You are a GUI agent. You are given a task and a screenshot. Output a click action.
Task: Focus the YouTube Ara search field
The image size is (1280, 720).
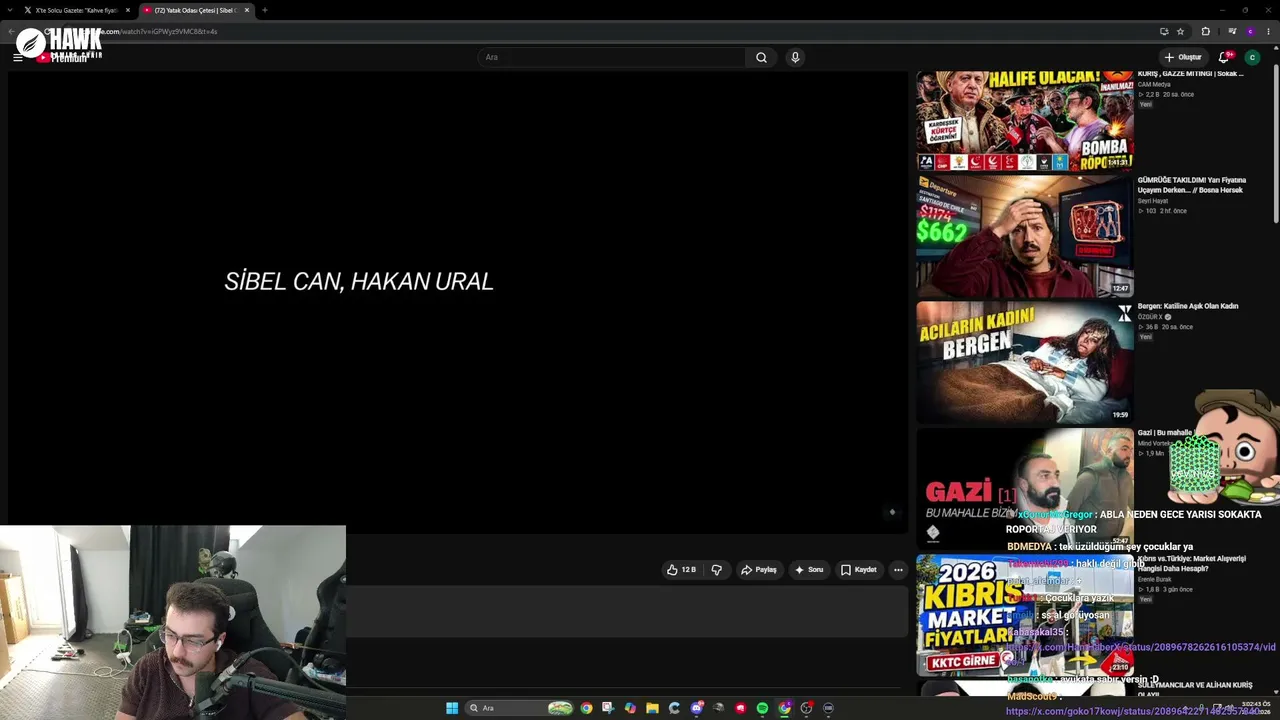tap(612, 57)
